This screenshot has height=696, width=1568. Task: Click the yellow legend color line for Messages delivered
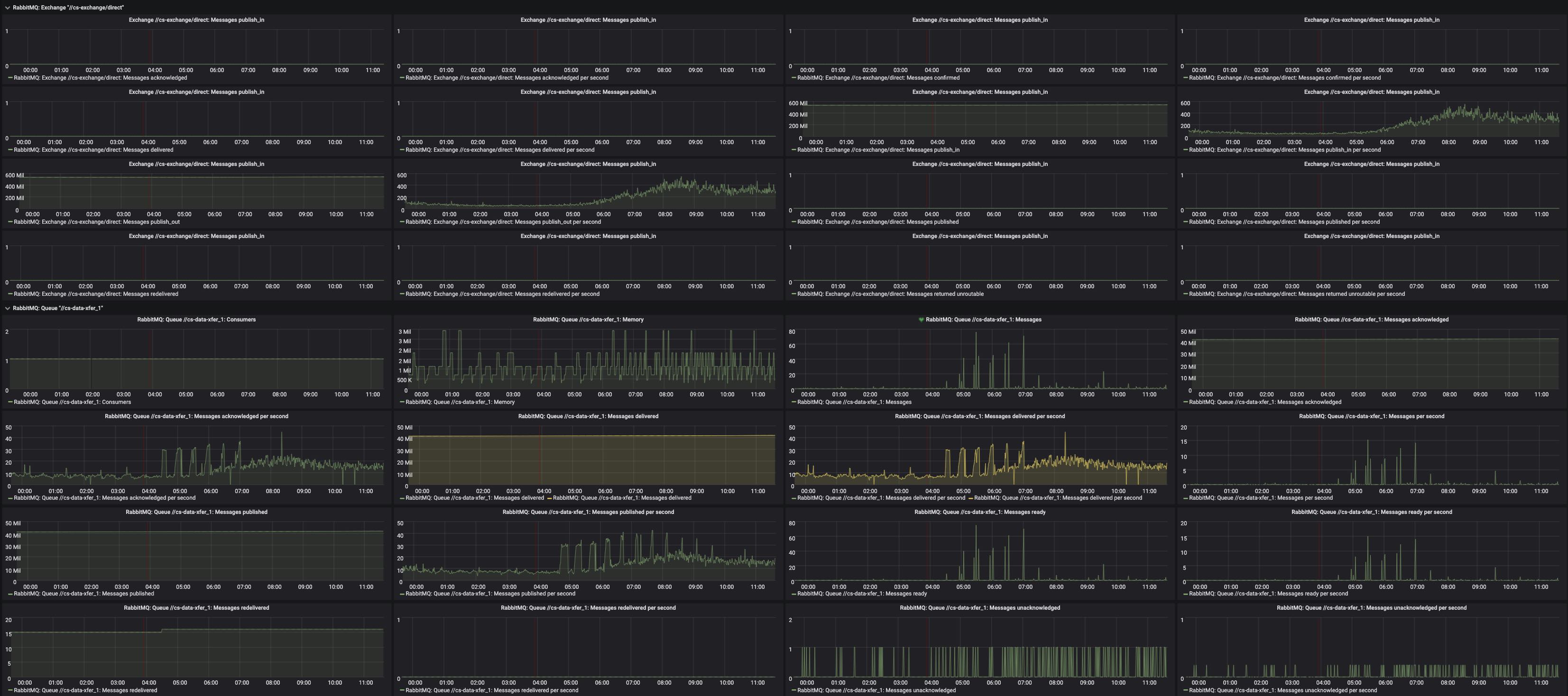(x=550, y=498)
